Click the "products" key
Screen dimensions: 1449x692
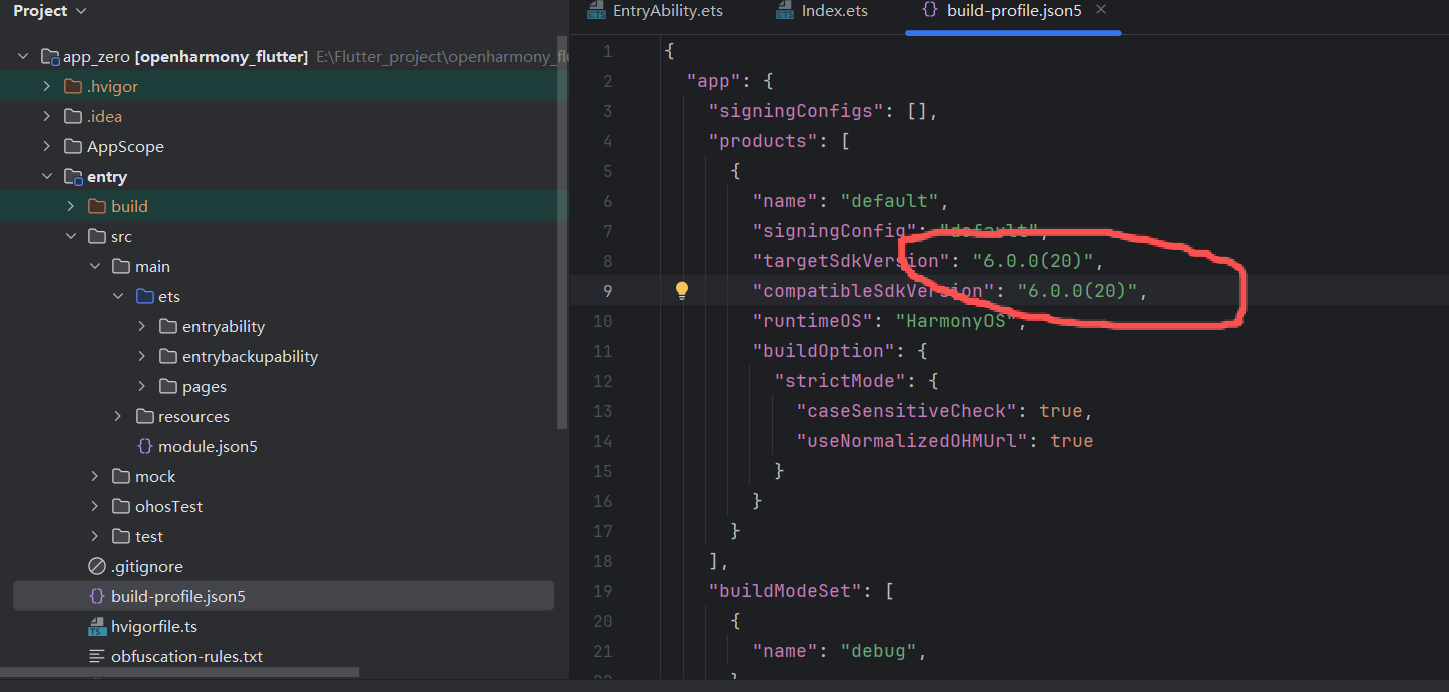pyautogui.click(x=763, y=141)
